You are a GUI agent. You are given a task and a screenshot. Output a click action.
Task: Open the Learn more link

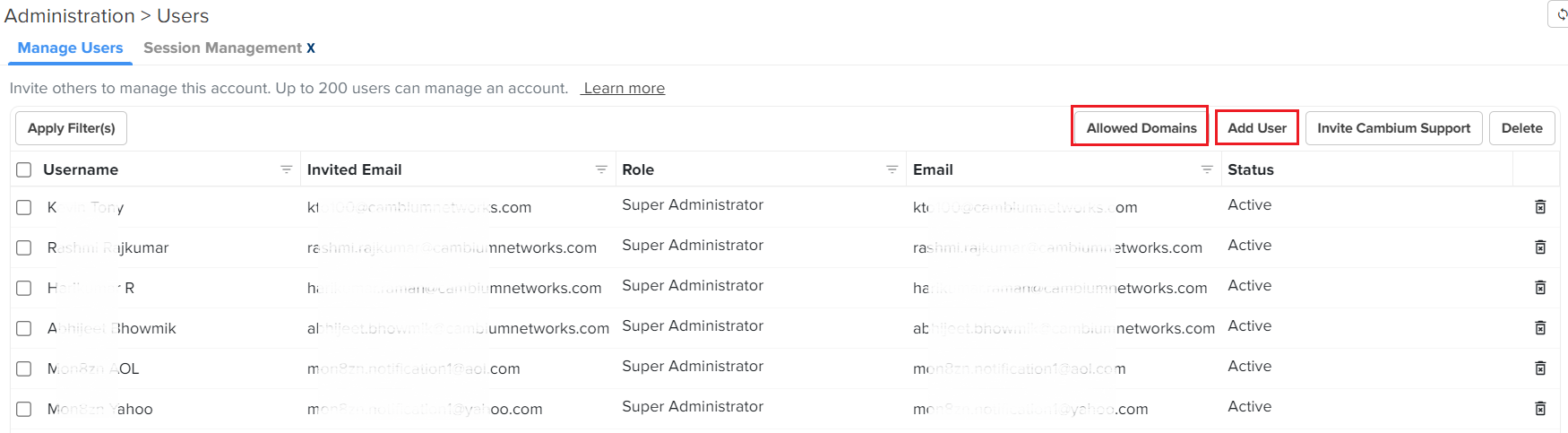624,88
